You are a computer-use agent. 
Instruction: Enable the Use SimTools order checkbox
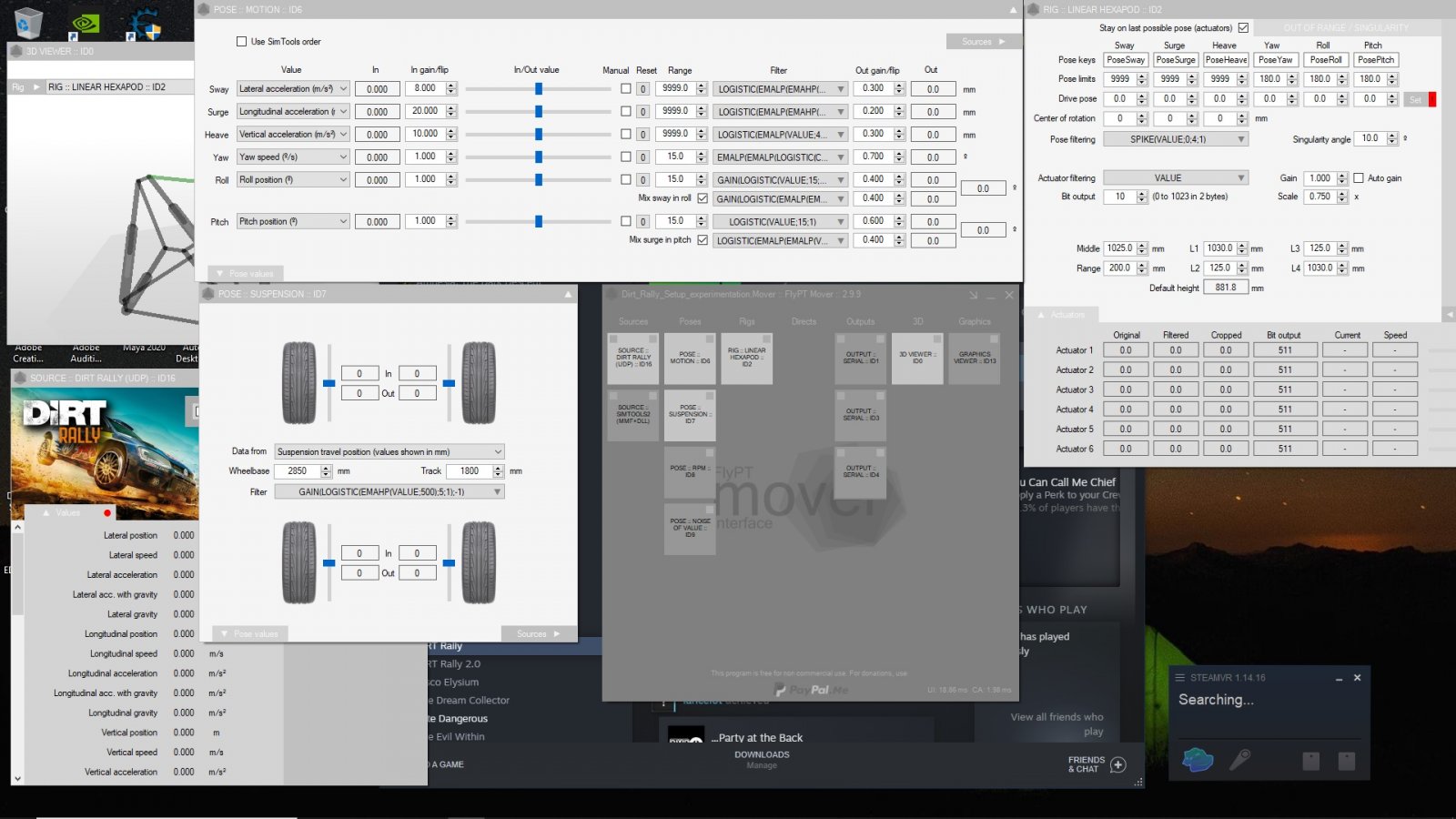point(241,42)
